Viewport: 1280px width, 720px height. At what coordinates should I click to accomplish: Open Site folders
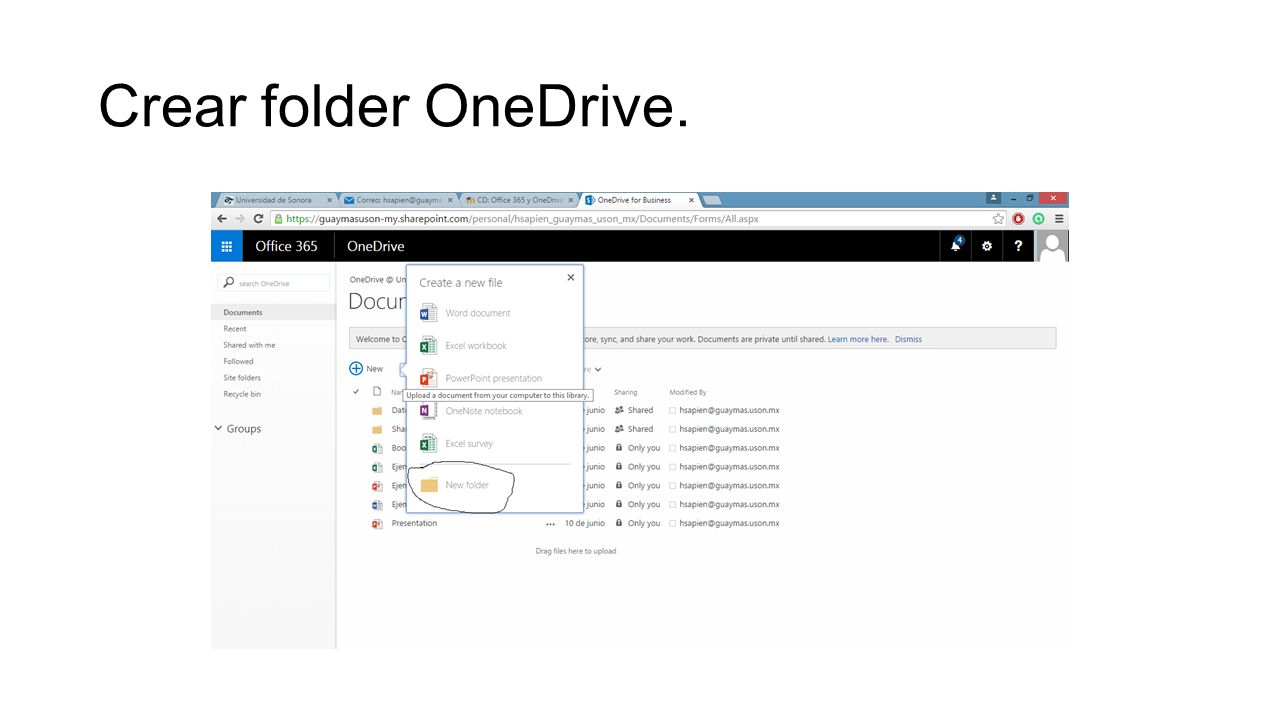pos(242,378)
